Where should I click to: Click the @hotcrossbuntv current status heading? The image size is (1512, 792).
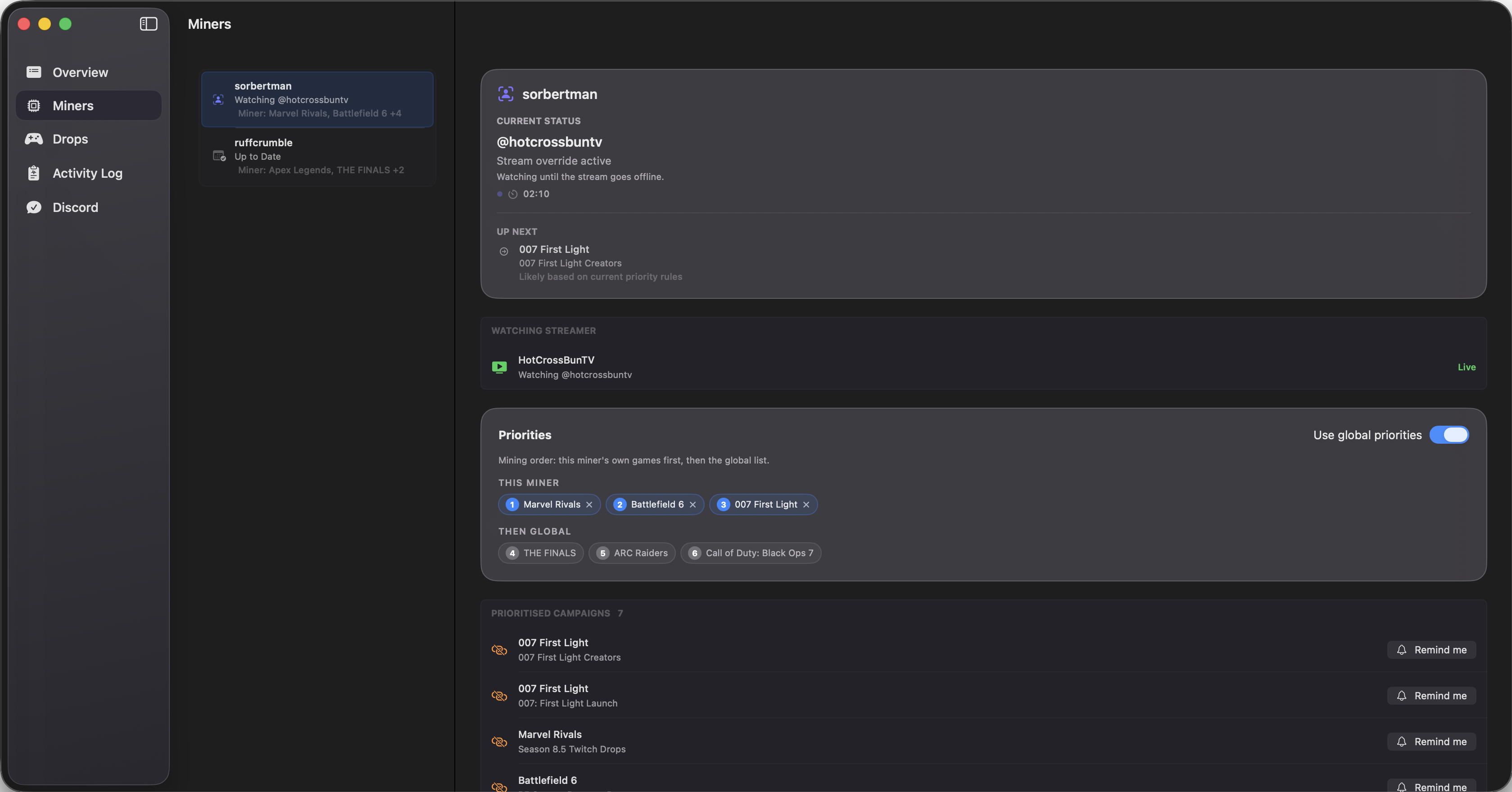coord(549,142)
